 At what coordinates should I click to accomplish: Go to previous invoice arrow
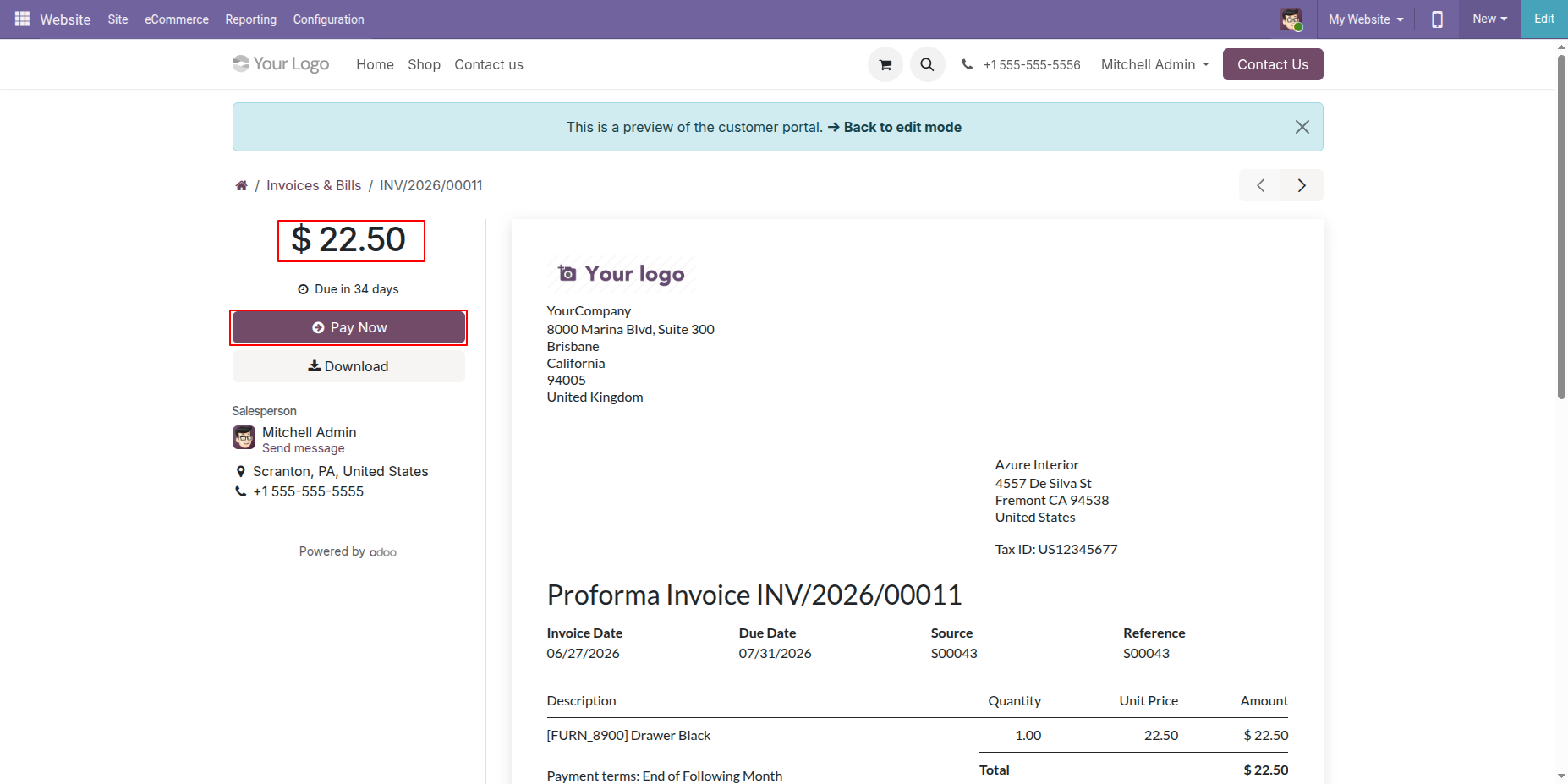(1260, 185)
